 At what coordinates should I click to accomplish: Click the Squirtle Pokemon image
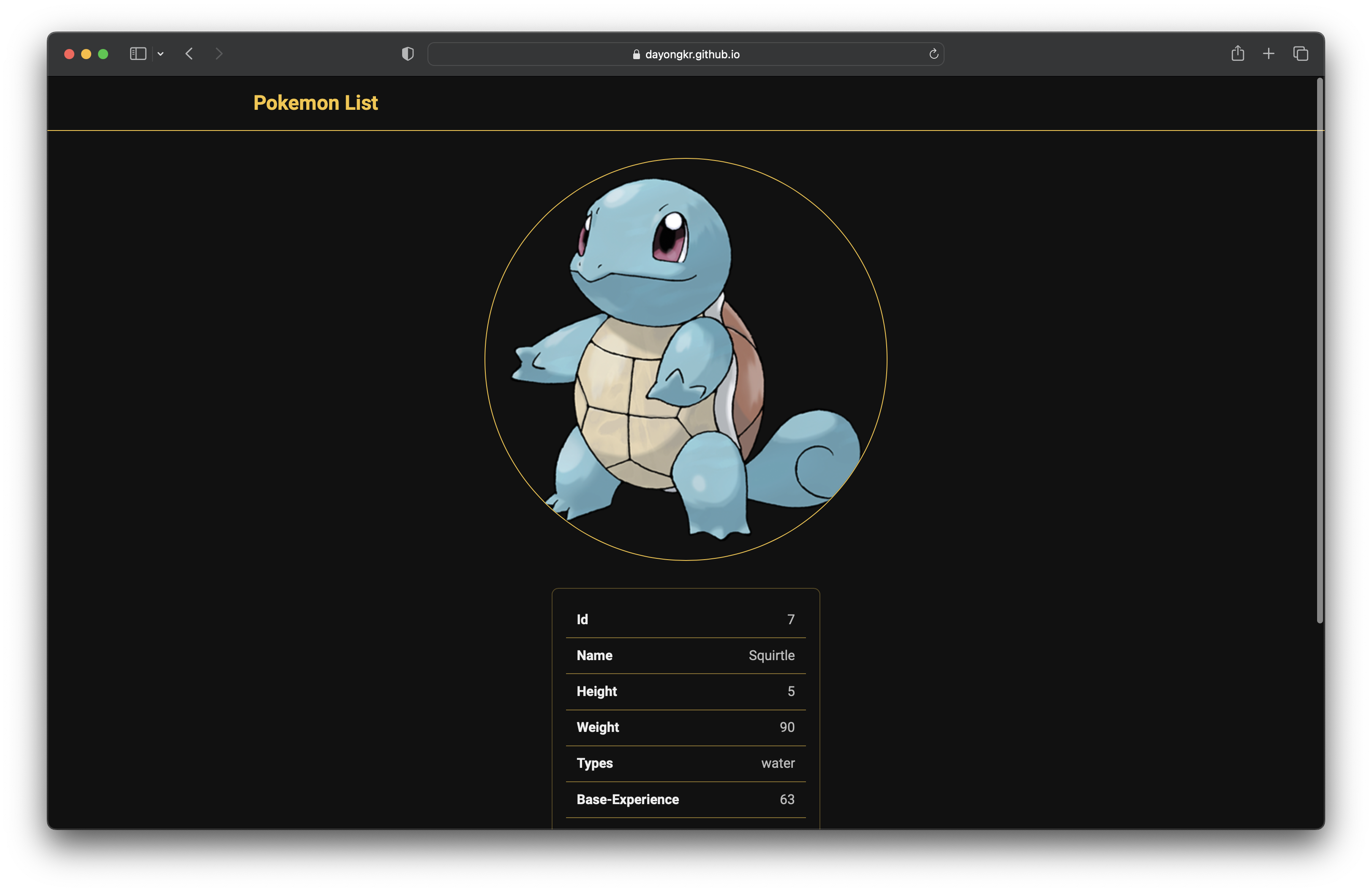click(685, 359)
